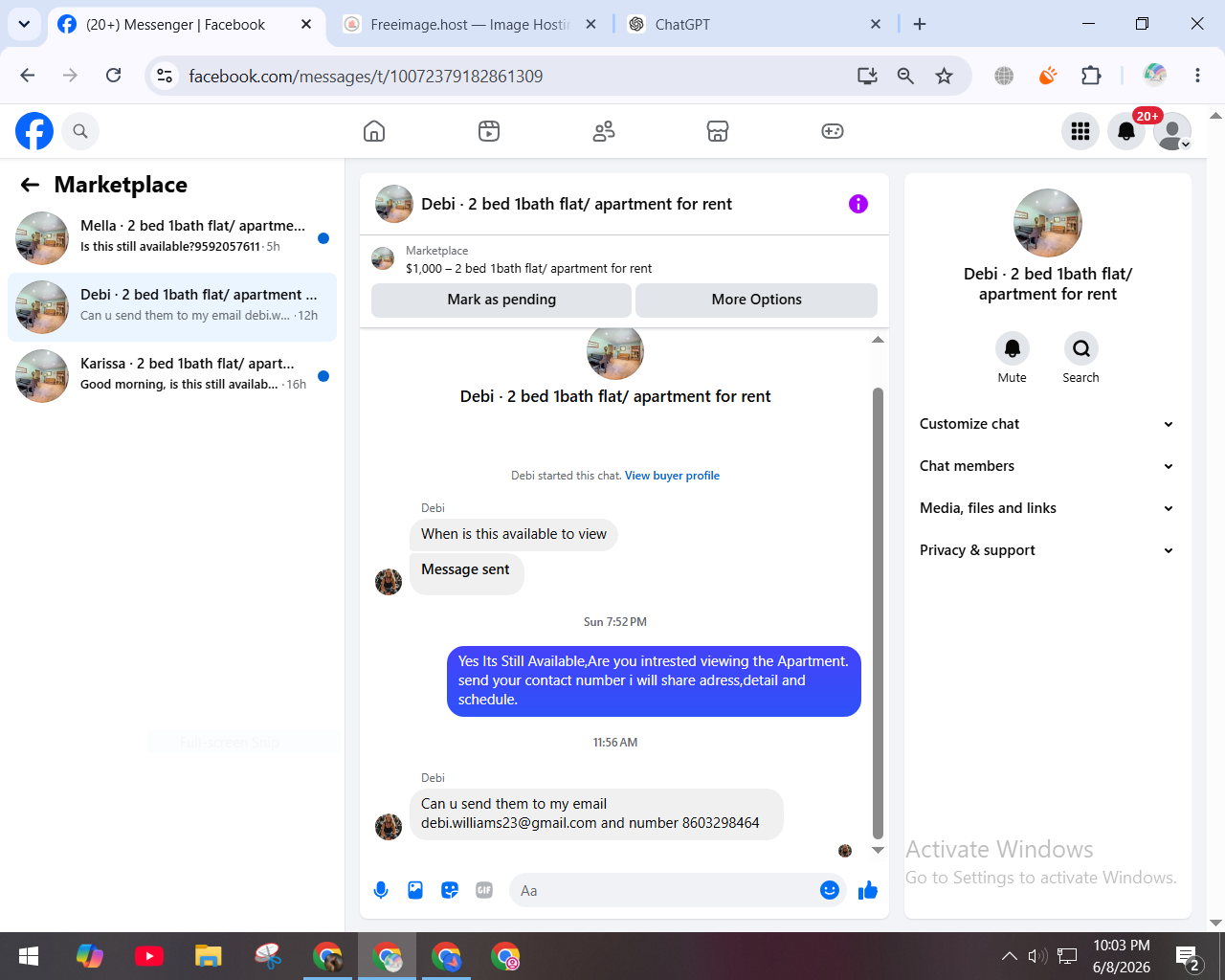Open the orange extension icon in toolbar
The image size is (1225, 980).
click(1048, 76)
